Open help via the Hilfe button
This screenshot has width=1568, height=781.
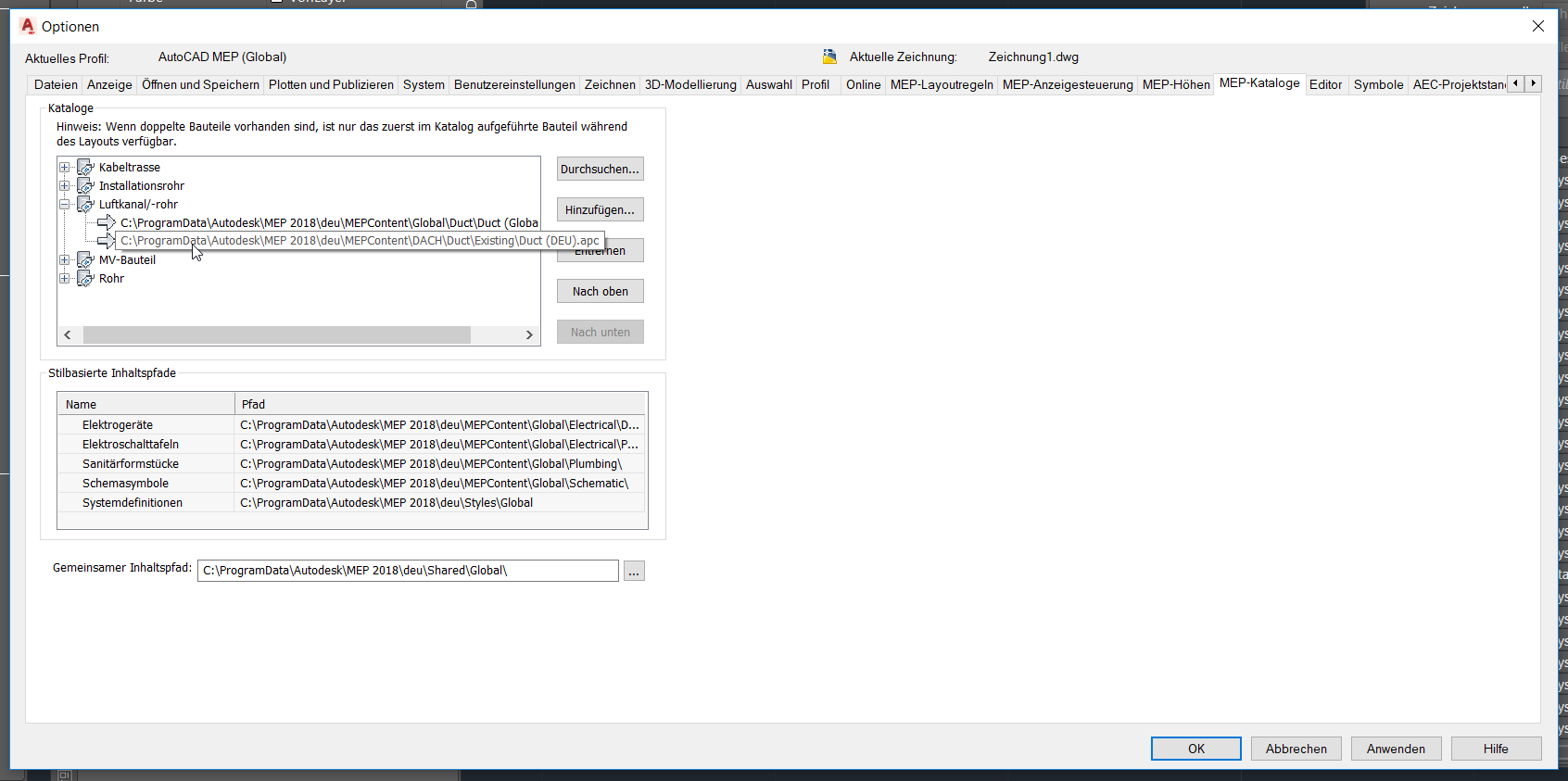point(1497,749)
